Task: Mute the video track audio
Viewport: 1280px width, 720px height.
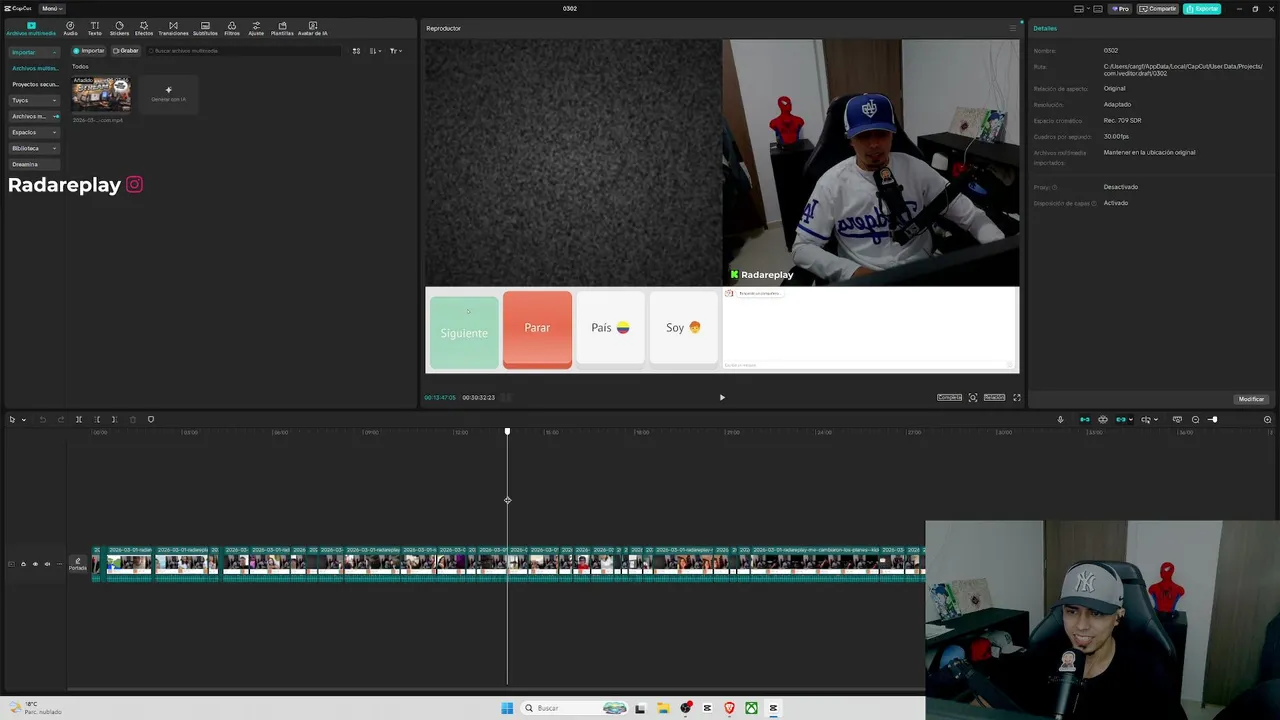Action: point(47,564)
